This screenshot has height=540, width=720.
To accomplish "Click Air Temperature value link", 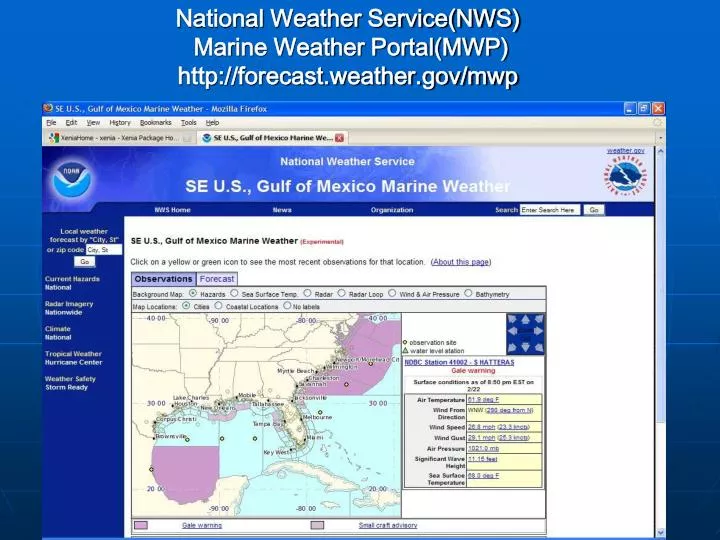I will [483, 399].
